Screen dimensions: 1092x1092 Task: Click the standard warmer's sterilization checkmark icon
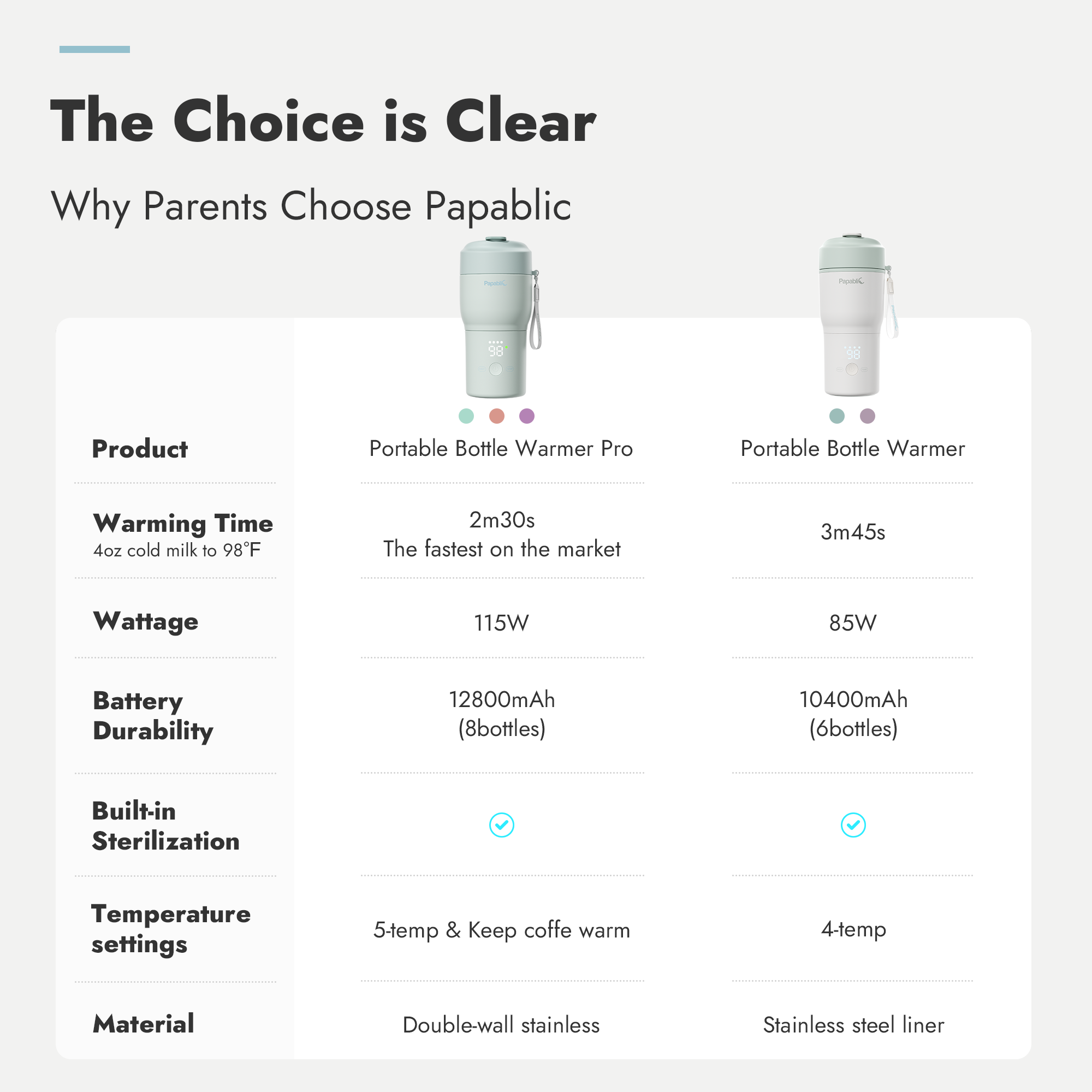coord(853,824)
